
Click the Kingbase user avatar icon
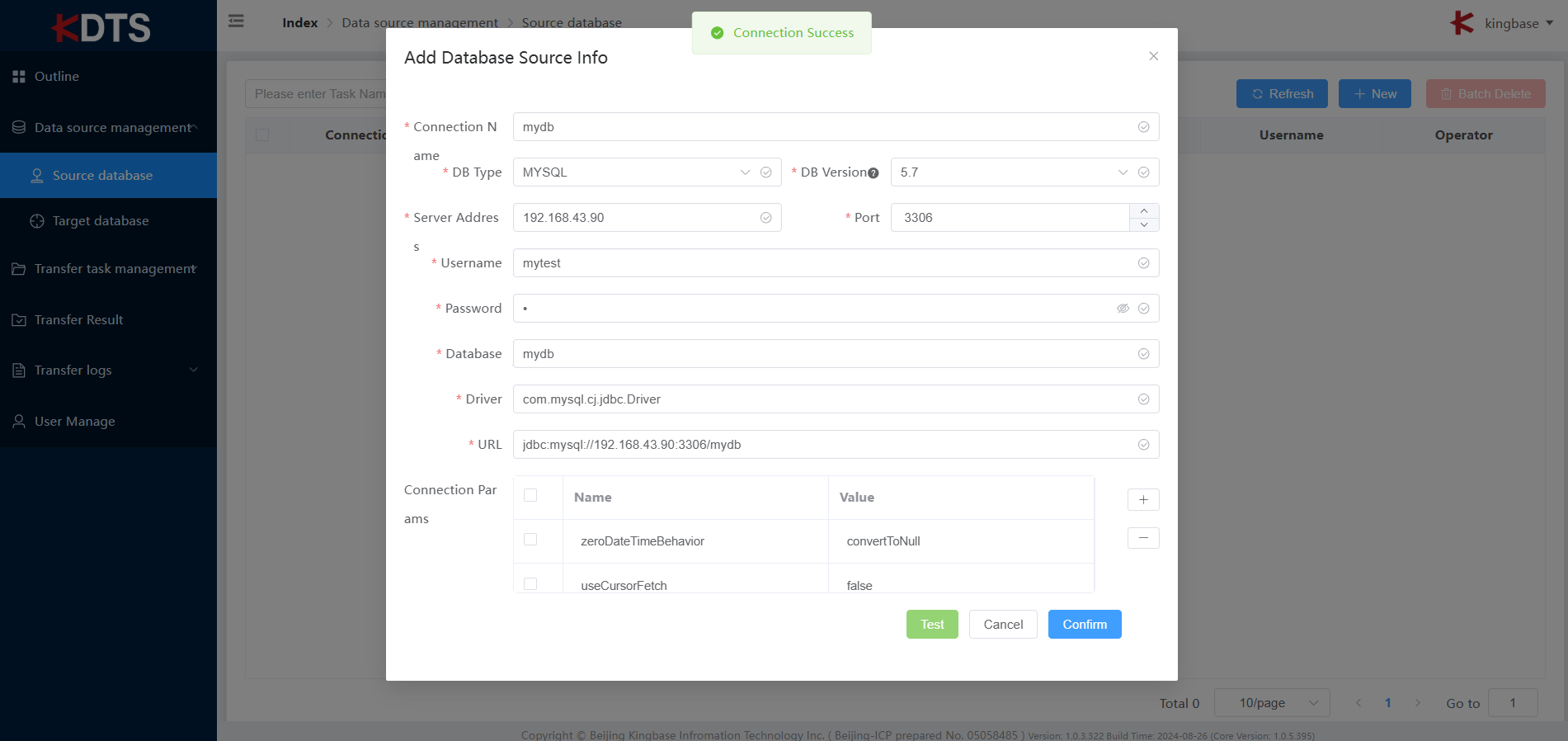tap(1462, 22)
